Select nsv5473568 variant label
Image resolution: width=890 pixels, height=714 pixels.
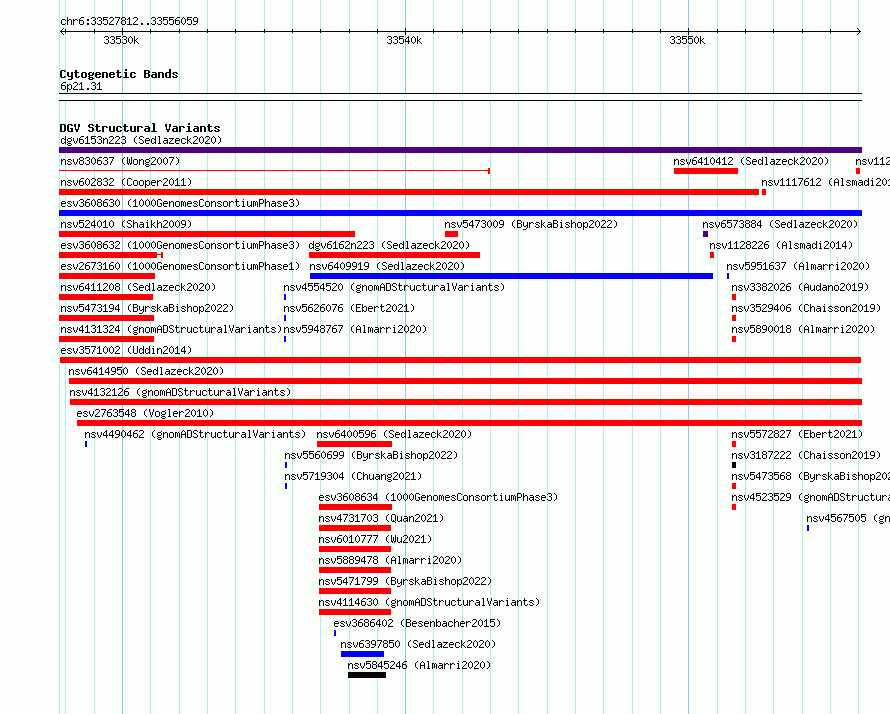tap(811, 476)
